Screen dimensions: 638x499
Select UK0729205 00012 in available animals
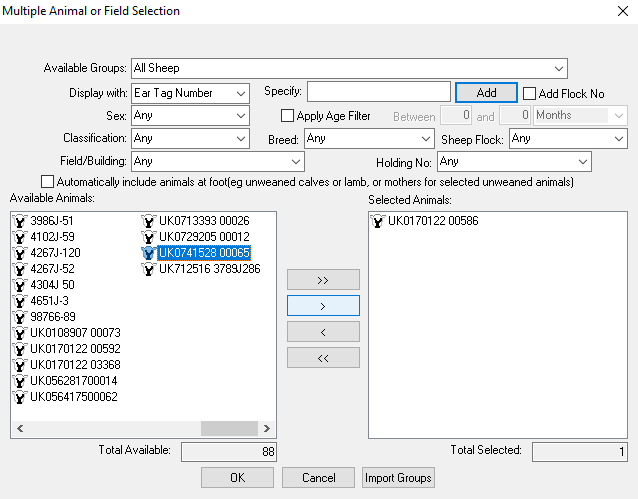tap(203, 237)
